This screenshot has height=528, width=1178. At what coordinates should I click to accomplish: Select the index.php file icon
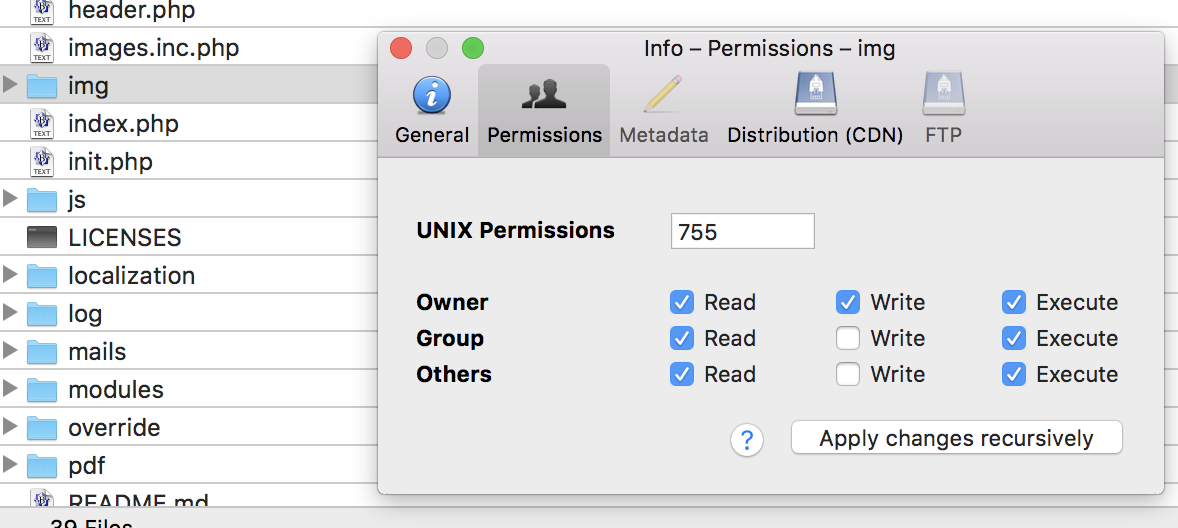[x=42, y=124]
